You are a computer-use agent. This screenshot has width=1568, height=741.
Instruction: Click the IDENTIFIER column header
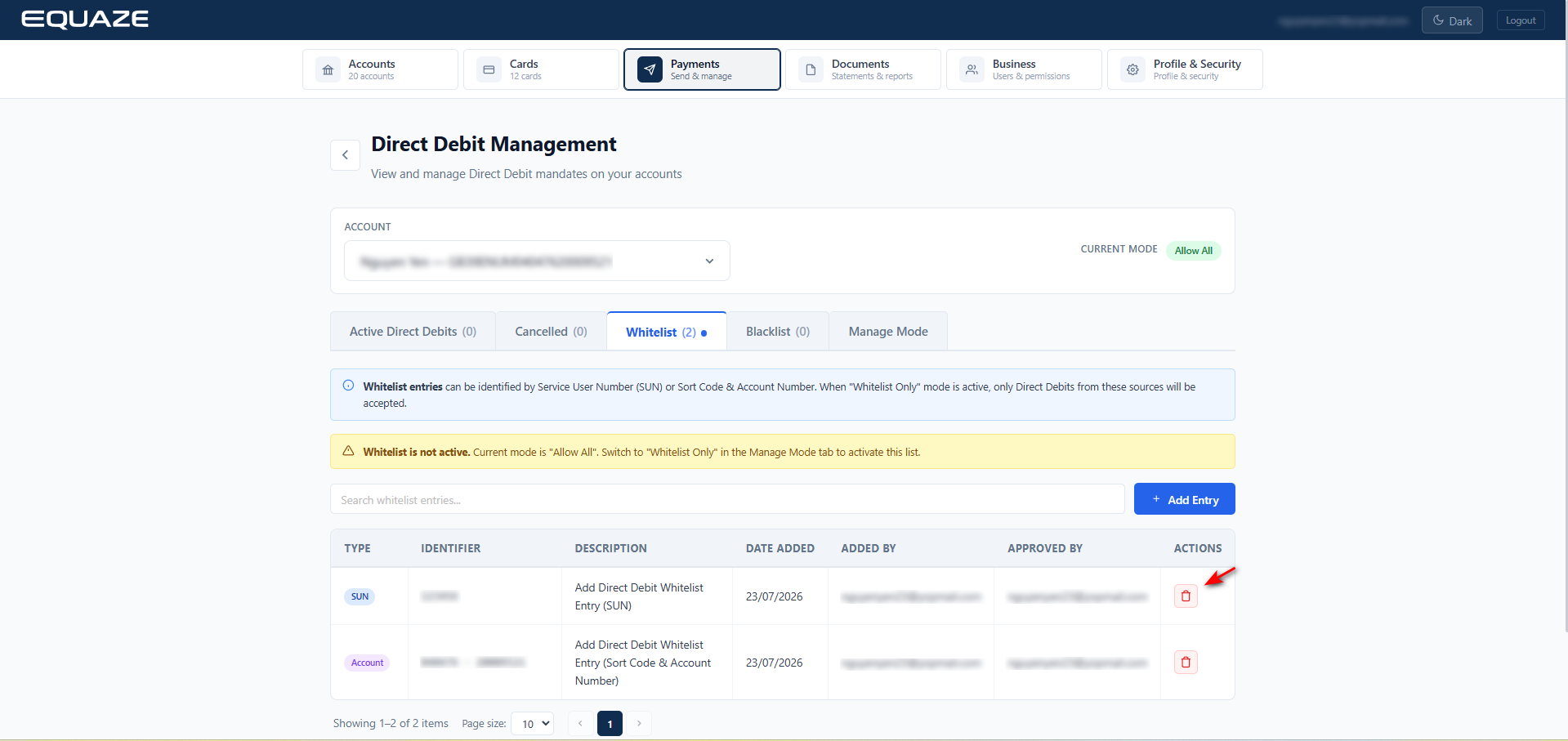click(x=450, y=548)
